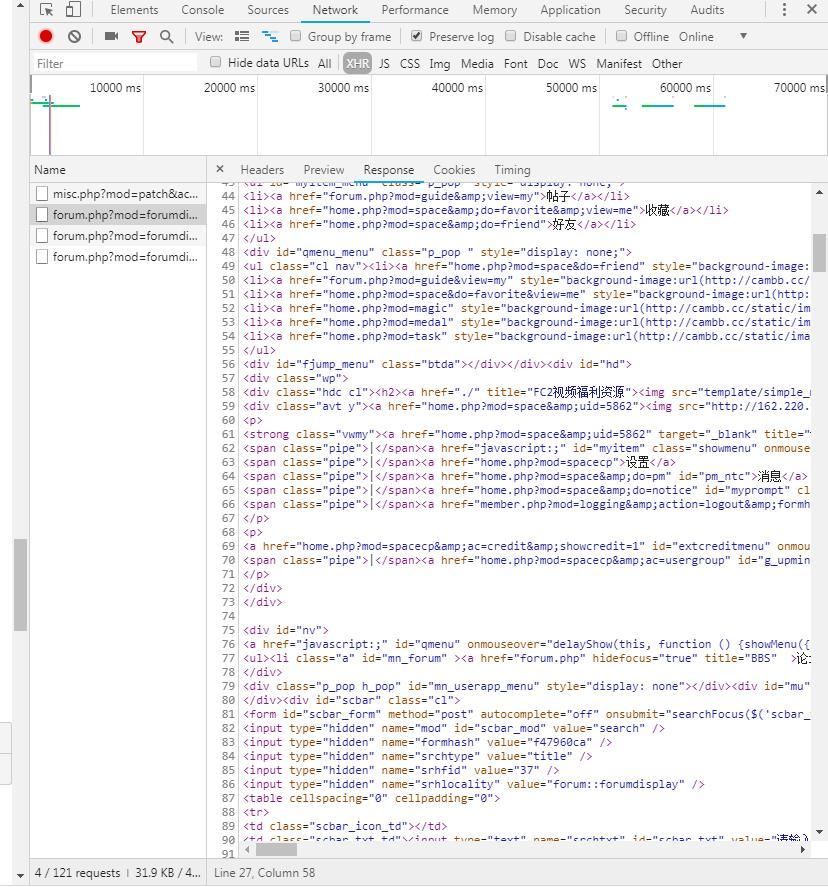
Task: Filter requests by CSS
Action: pos(409,63)
